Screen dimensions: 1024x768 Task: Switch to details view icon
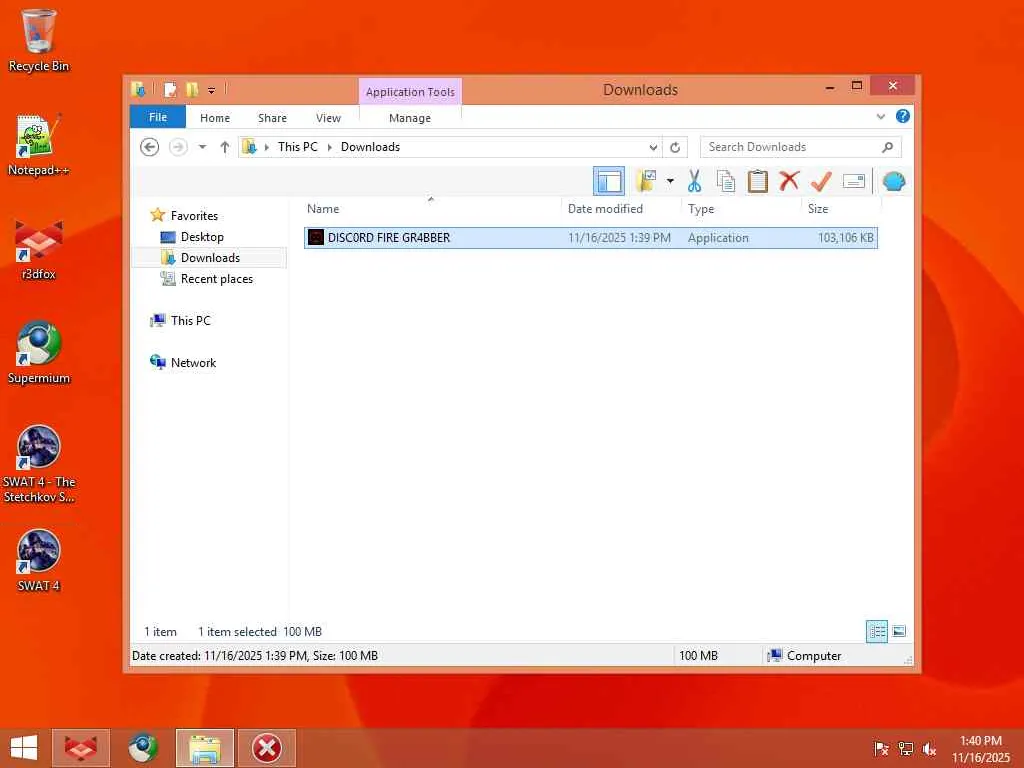point(876,631)
